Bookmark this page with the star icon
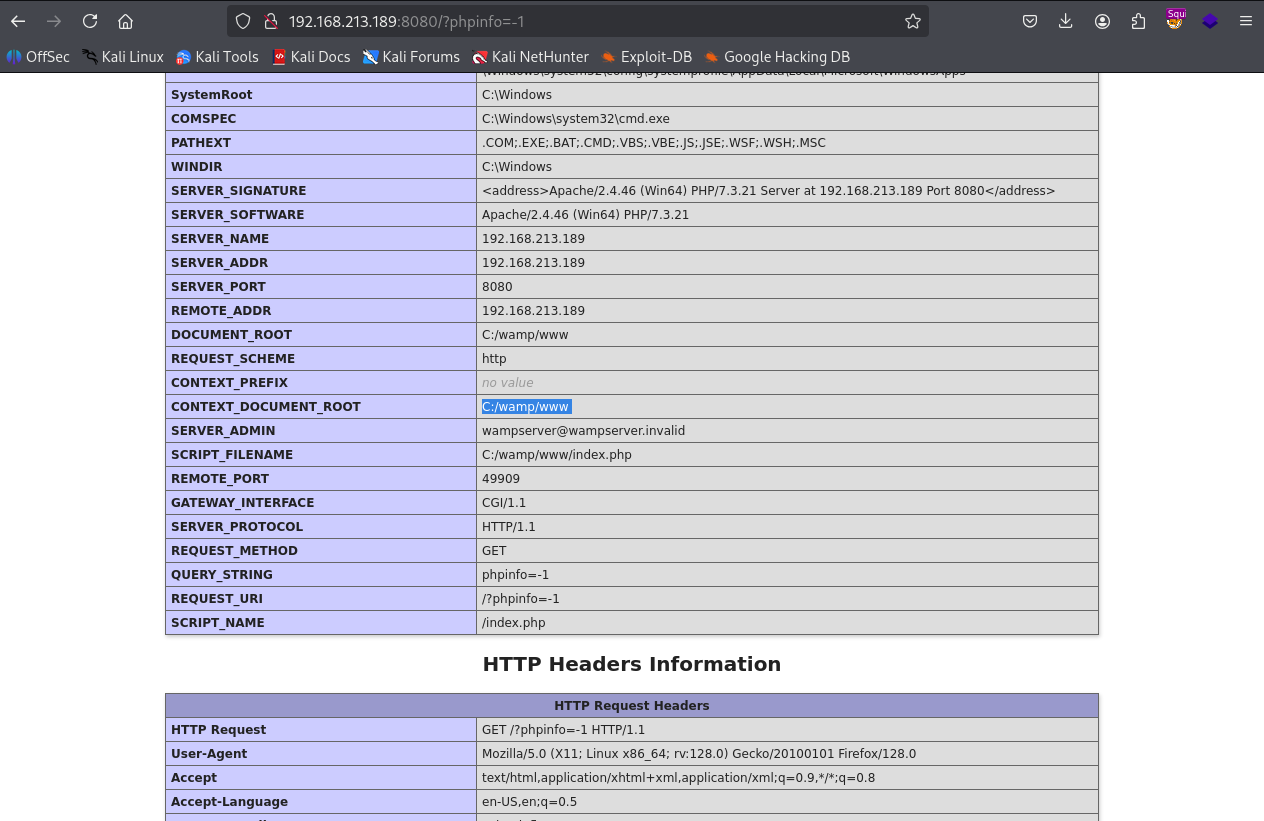The image size is (1264, 821). 912,21
